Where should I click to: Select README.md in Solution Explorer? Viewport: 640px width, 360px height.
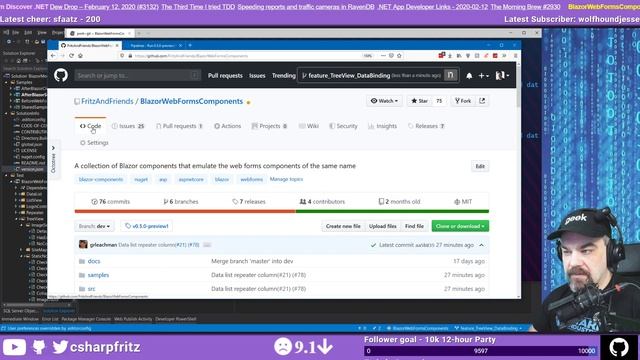point(33,163)
